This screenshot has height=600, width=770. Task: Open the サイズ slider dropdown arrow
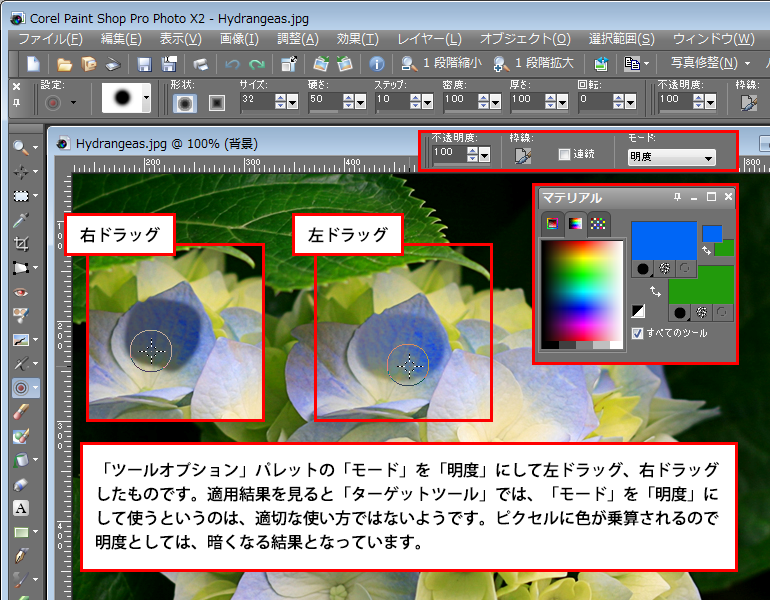[293, 102]
